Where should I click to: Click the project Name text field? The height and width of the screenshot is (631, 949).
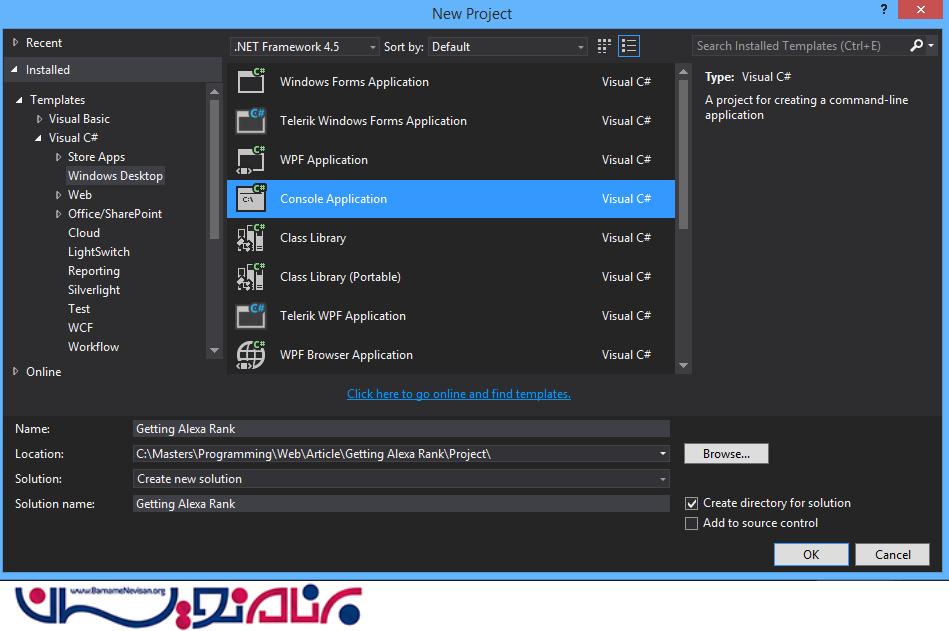(401, 429)
